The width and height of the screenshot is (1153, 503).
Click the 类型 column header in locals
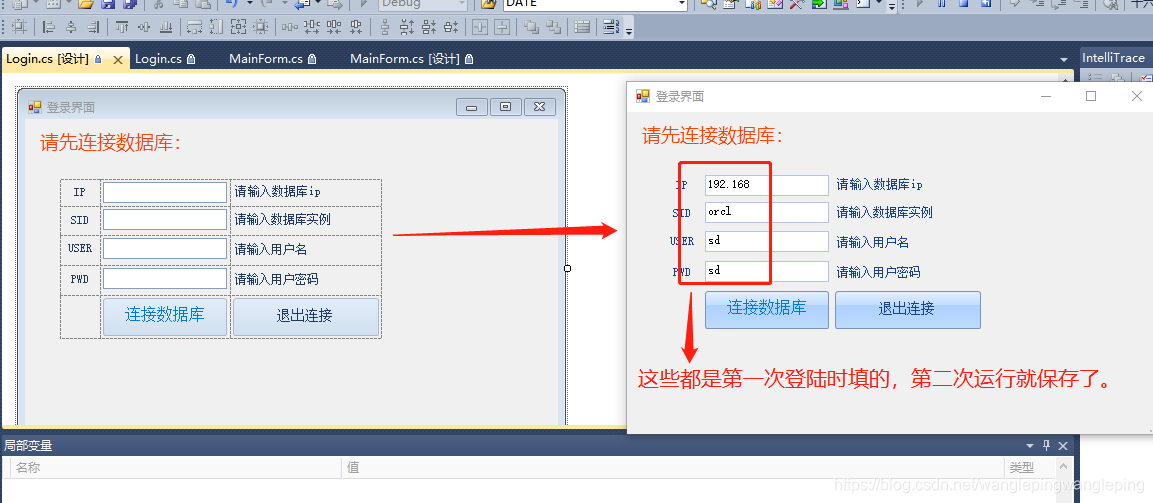click(1029, 468)
